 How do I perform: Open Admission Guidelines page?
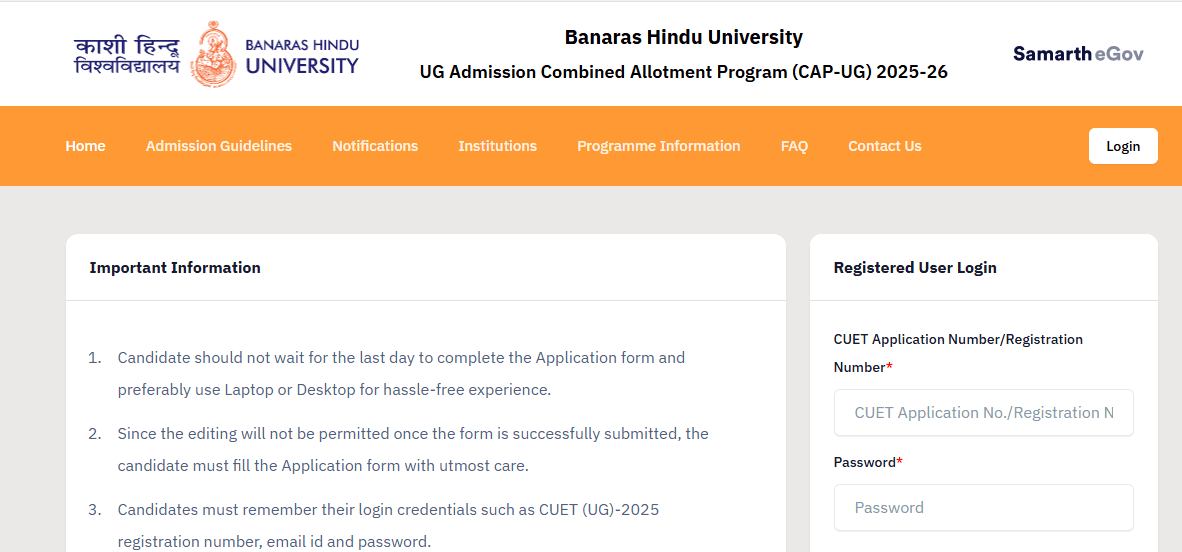tap(219, 146)
